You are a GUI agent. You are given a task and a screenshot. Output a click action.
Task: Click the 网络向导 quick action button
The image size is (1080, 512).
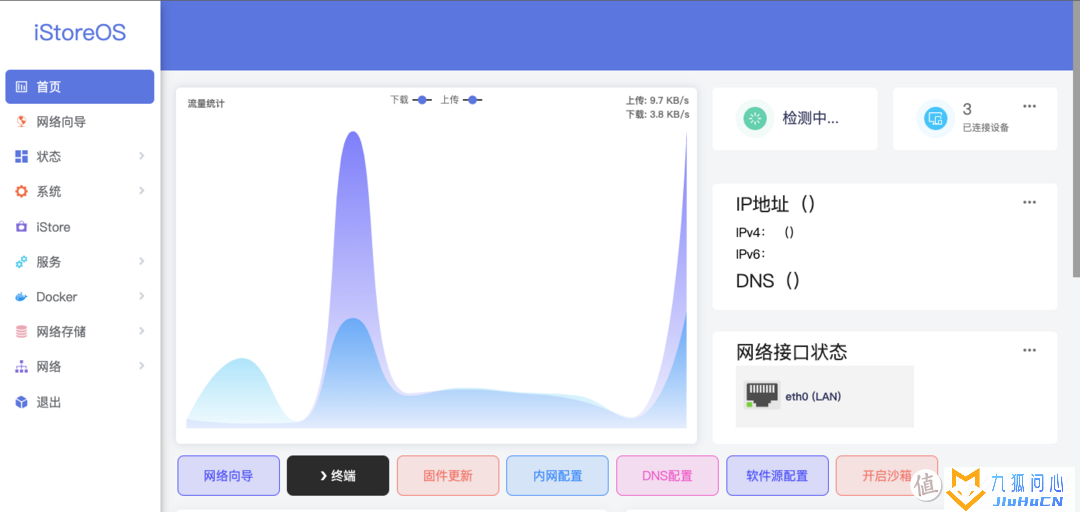pos(229,475)
